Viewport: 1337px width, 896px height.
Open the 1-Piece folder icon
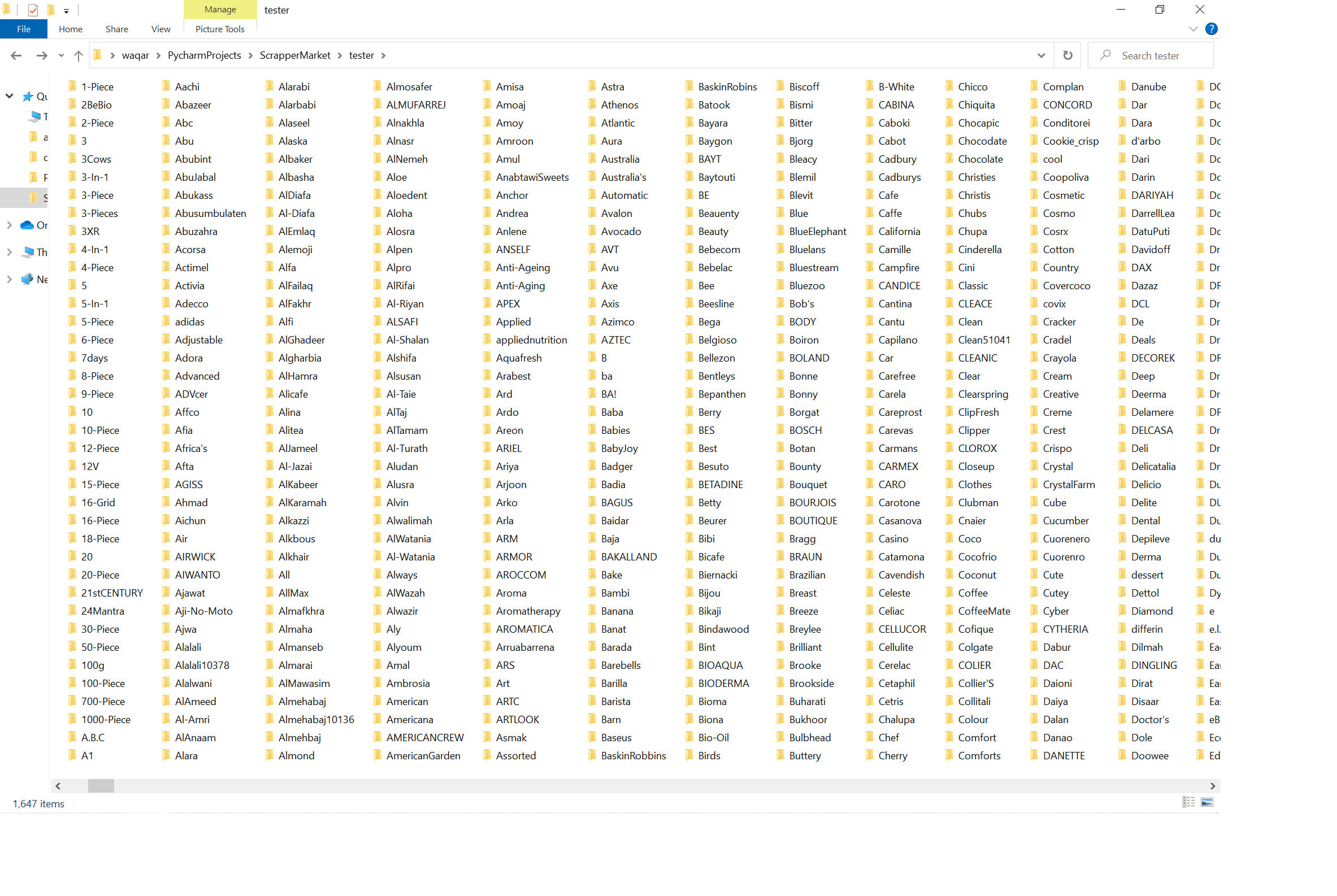72,86
